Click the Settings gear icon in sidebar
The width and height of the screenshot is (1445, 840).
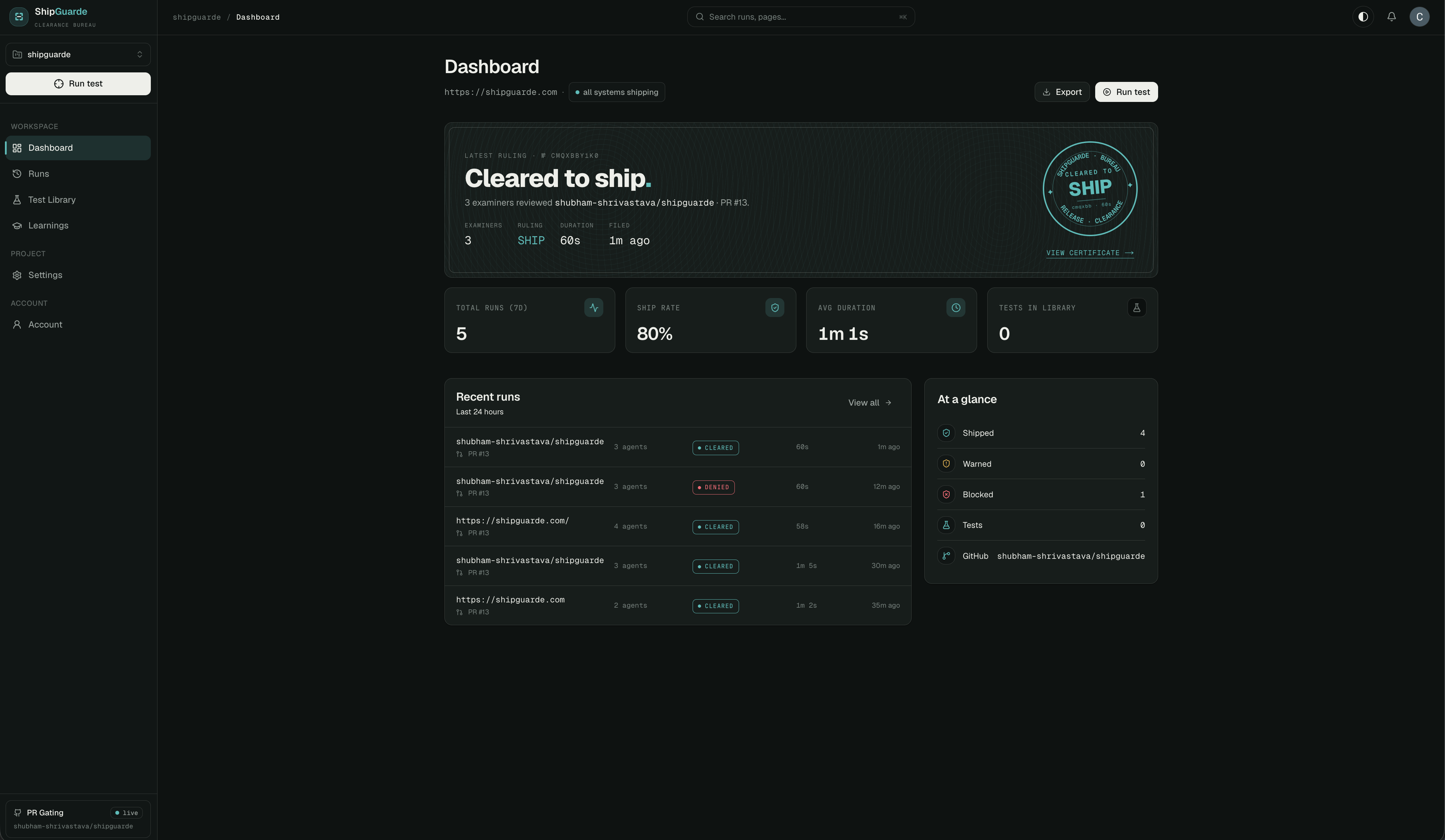point(17,275)
